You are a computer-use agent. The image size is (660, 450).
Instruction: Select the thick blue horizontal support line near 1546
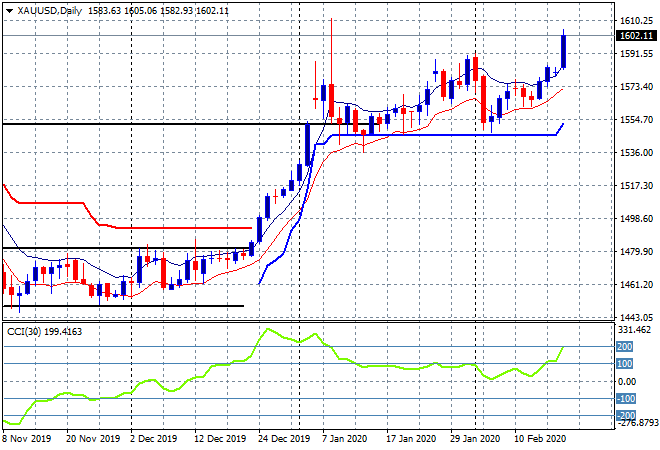point(444,135)
